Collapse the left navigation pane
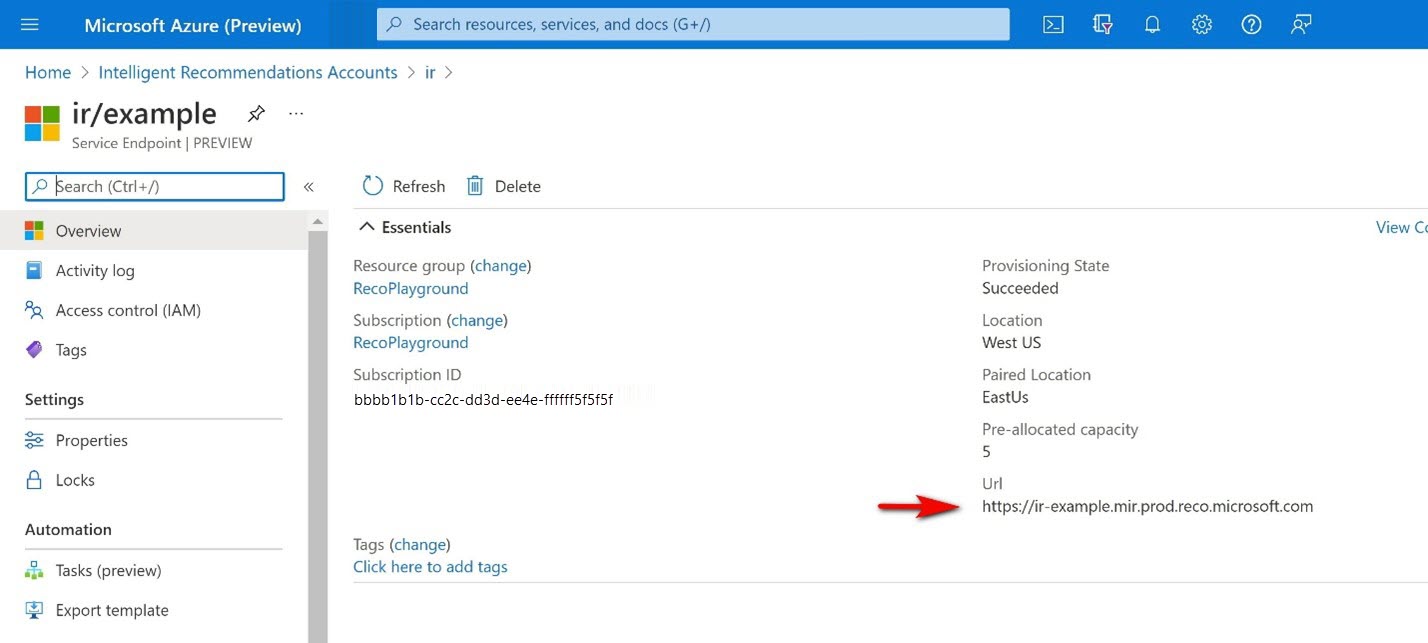 [x=309, y=187]
